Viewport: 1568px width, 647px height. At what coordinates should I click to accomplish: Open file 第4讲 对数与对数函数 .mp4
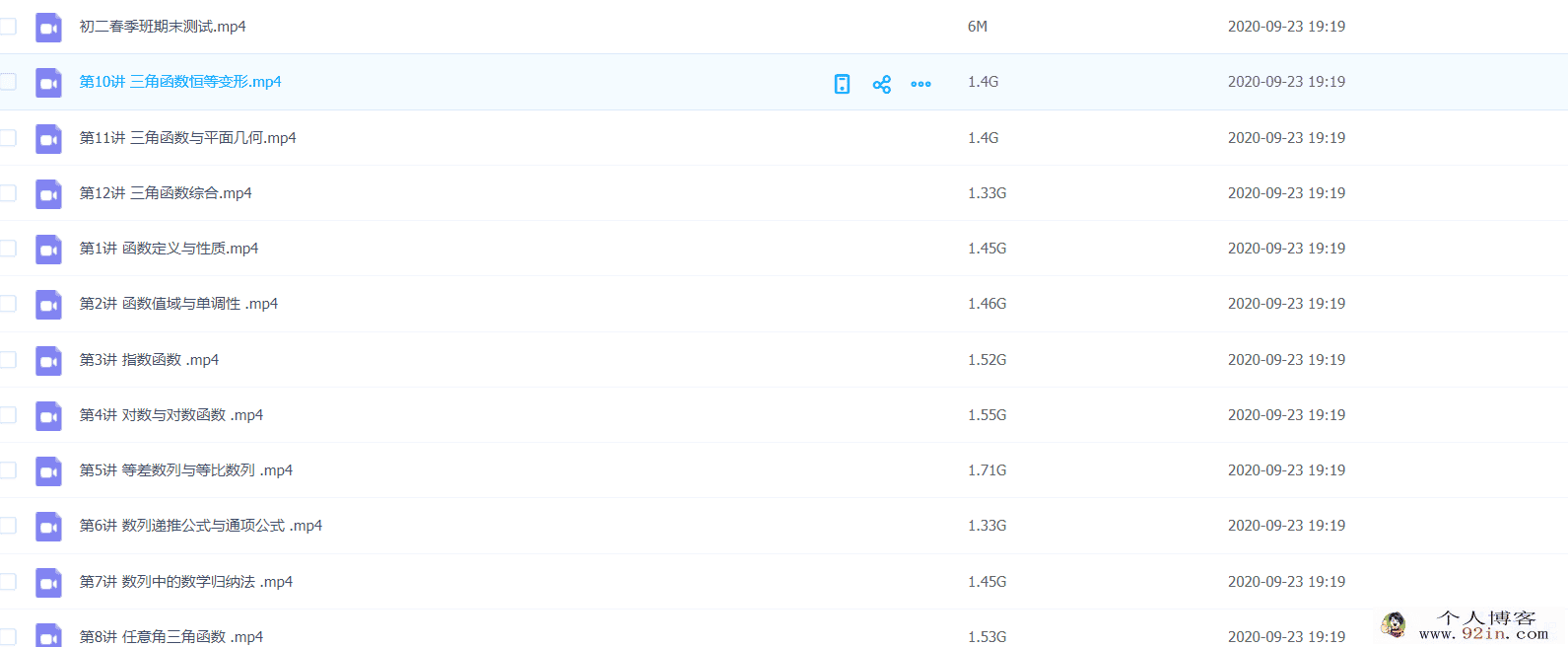[171, 415]
